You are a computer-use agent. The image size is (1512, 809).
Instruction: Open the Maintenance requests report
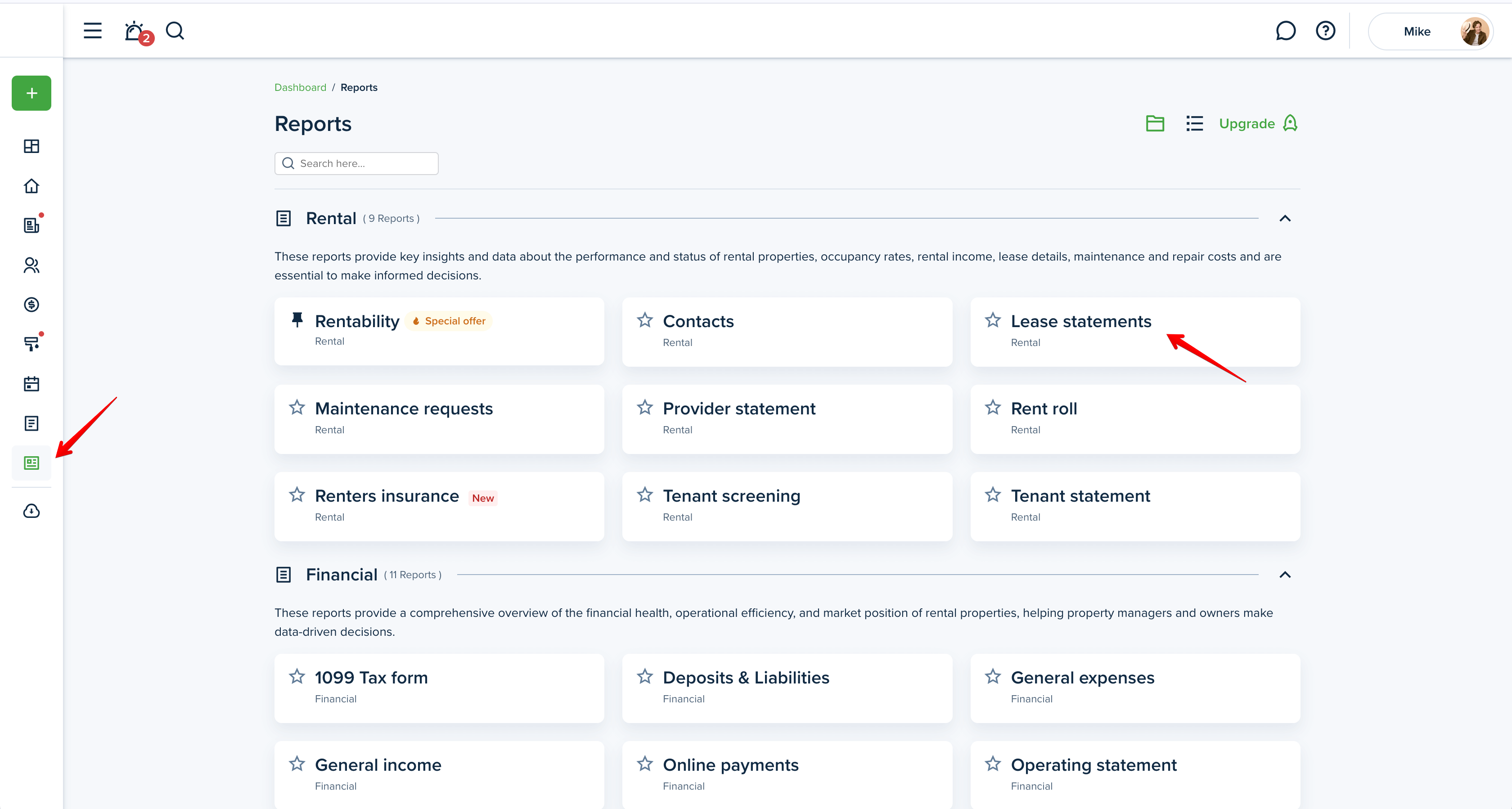(x=439, y=419)
